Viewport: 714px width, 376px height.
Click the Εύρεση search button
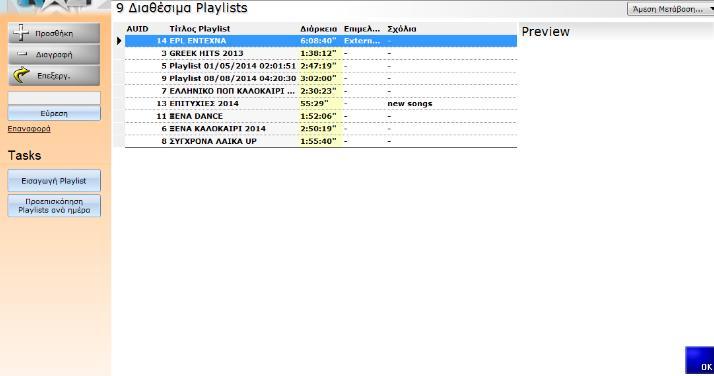click(54, 113)
